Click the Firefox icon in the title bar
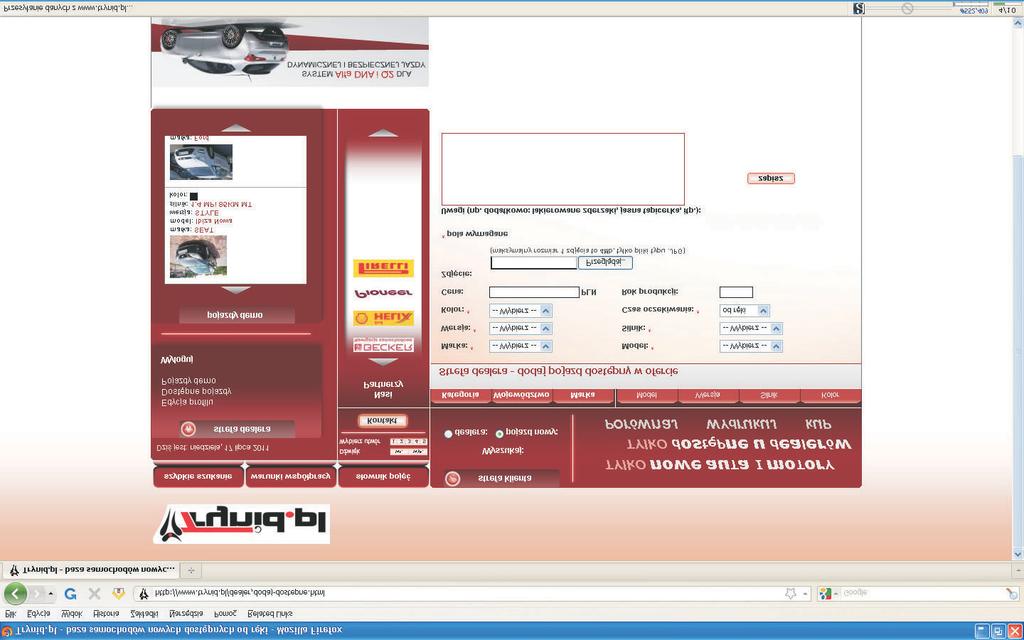Image resolution: width=1024 pixels, height=640 pixels. click(7, 631)
